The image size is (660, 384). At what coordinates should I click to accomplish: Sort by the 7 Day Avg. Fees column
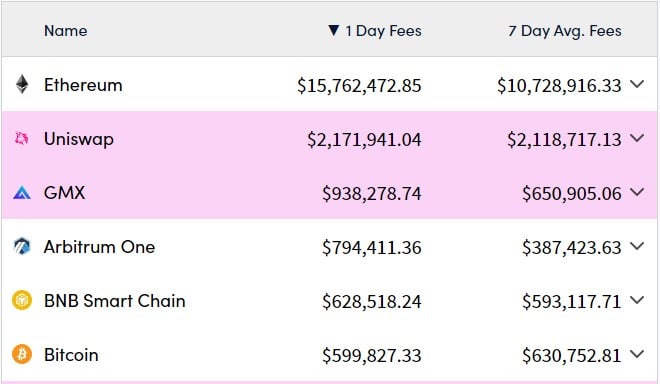click(564, 31)
